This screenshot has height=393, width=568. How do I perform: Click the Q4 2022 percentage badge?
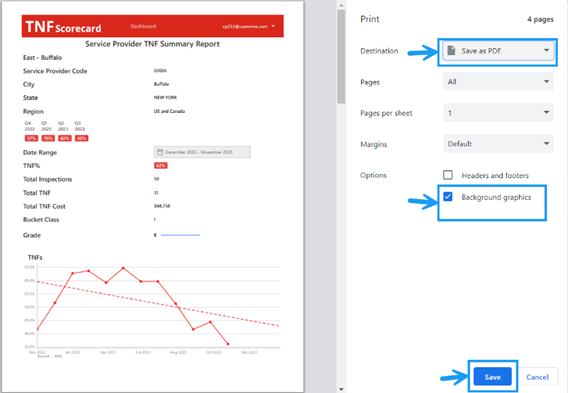(31, 138)
